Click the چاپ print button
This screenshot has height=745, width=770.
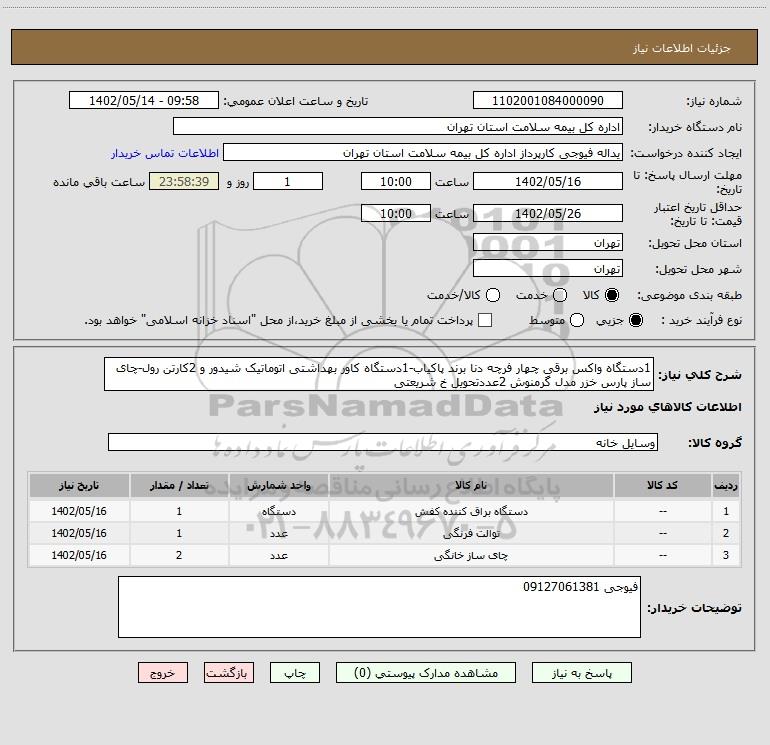[295, 673]
